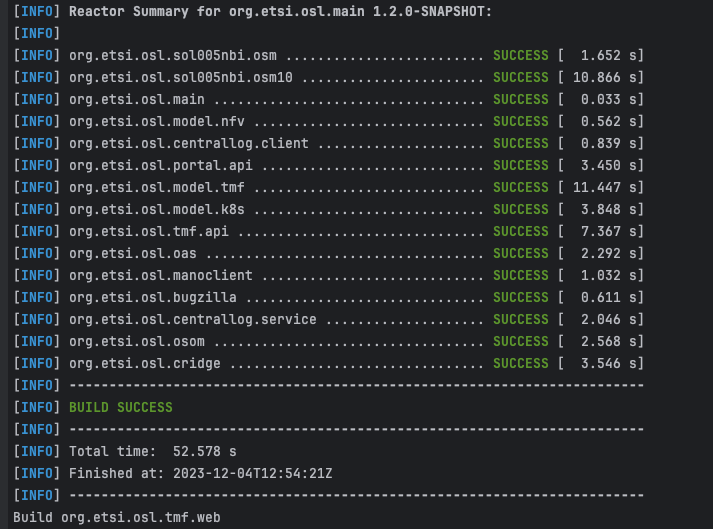Click the org.etsi.osl.tmf.api module name

pyautogui.click(x=149, y=231)
